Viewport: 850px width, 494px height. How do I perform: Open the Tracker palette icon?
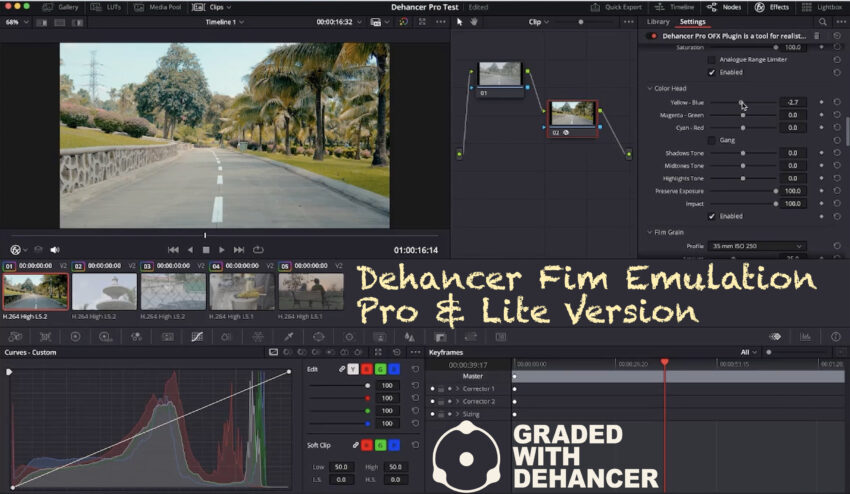pyautogui.click(x=349, y=337)
